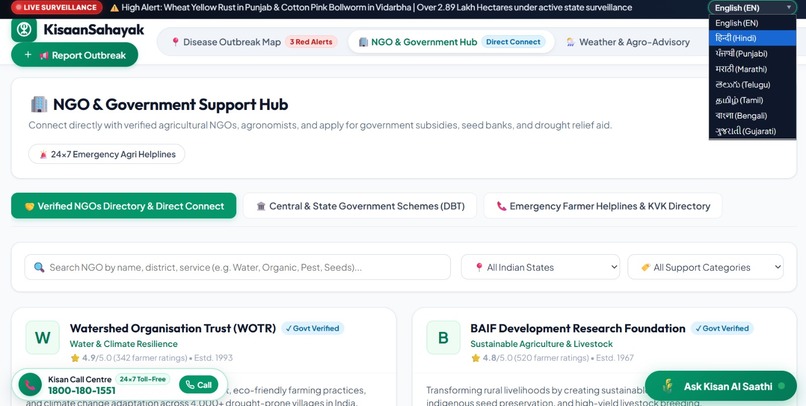Screen dimensions: 806x406
Task: Click the siren icon in Emergency Agri Helplines chip
Action: point(43,154)
